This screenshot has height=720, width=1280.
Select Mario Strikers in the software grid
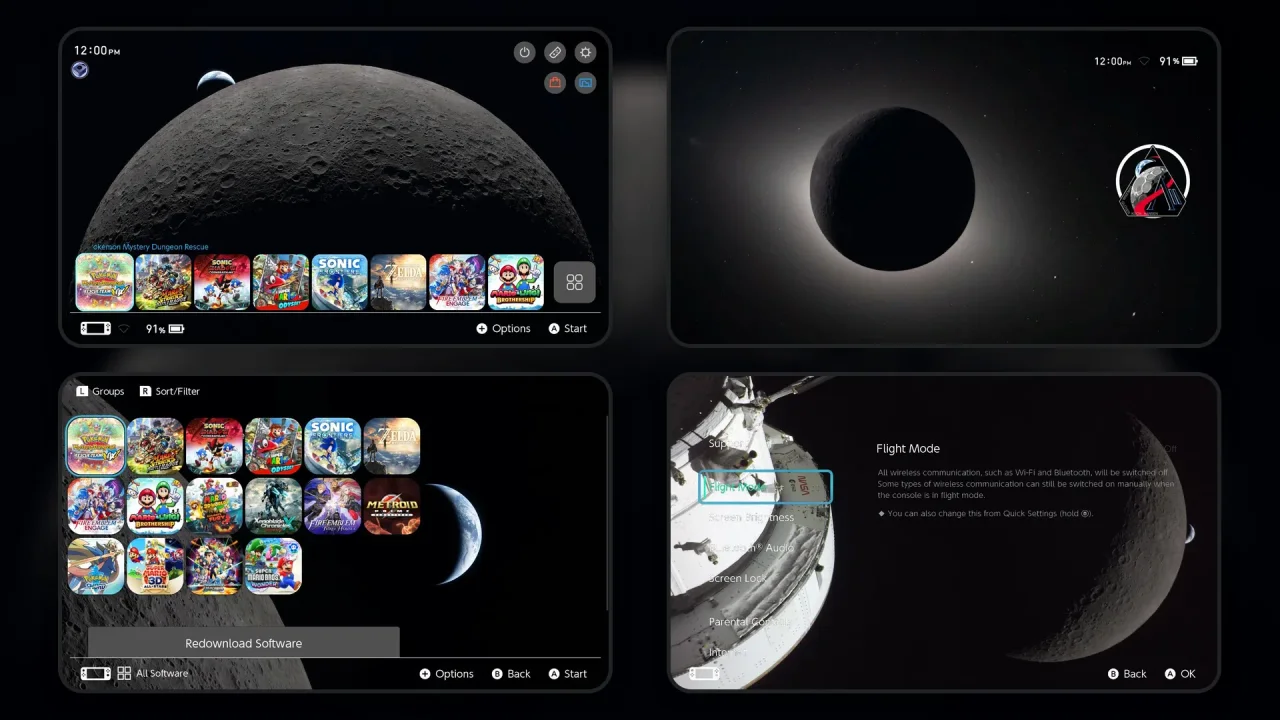click(155, 446)
